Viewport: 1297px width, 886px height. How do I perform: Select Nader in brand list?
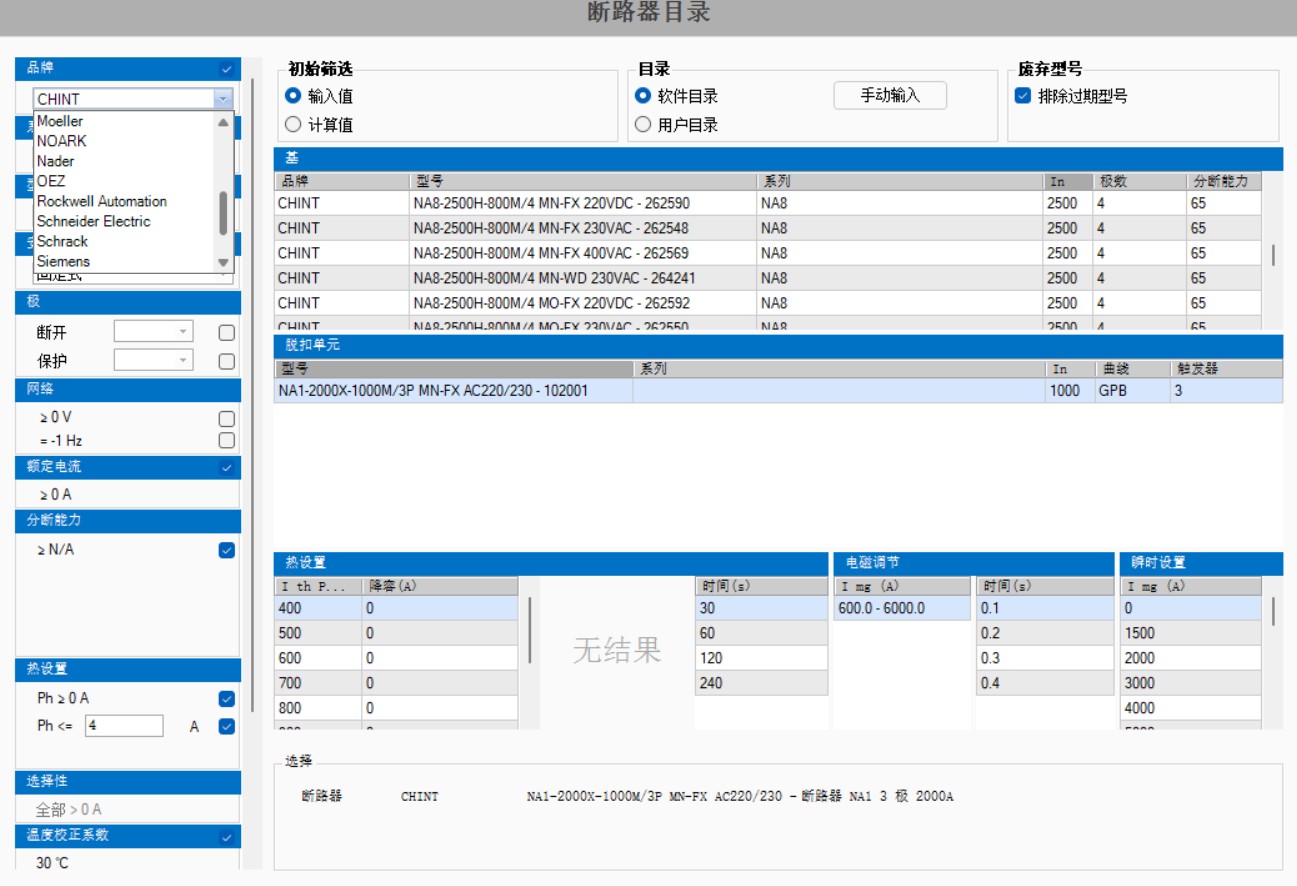(55, 161)
